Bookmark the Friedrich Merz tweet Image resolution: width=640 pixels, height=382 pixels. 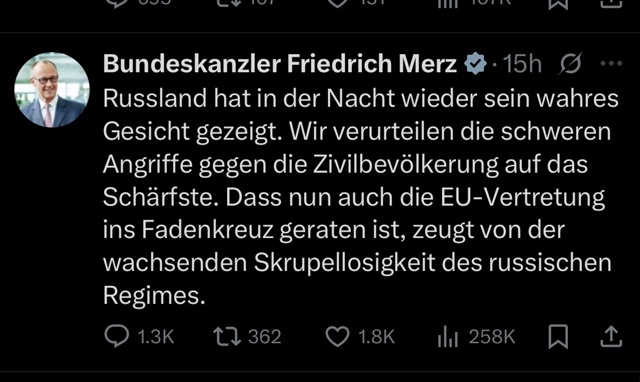(558, 337)
